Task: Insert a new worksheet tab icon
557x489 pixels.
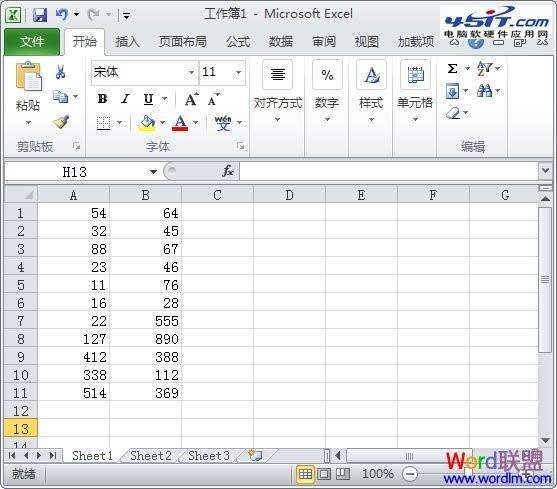Action: tap(255, 455)
